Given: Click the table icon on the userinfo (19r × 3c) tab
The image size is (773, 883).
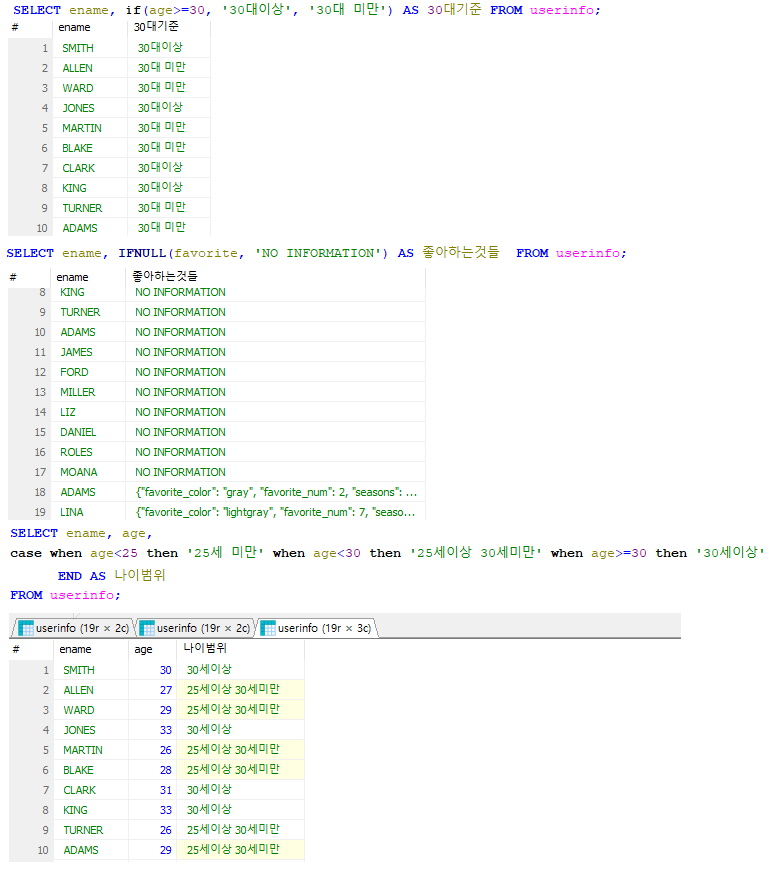Looking at the screenshot, I should pos(267,628).
